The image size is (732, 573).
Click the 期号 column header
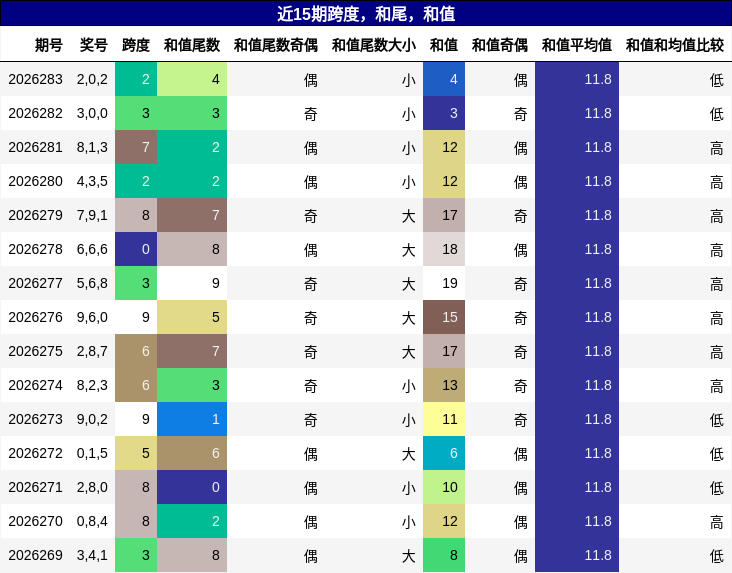coord(49,45)
